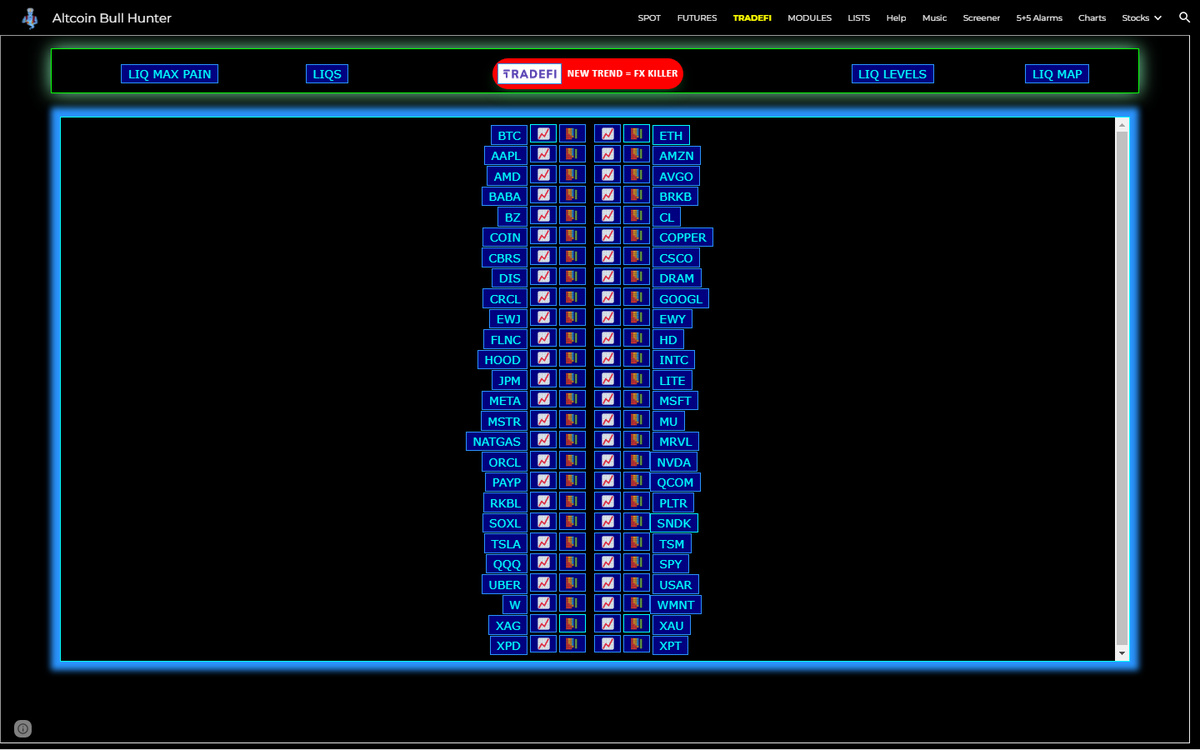Click the XPT line chart icon
Viewport: 1200px width, 750px height.
coord(607,644)
